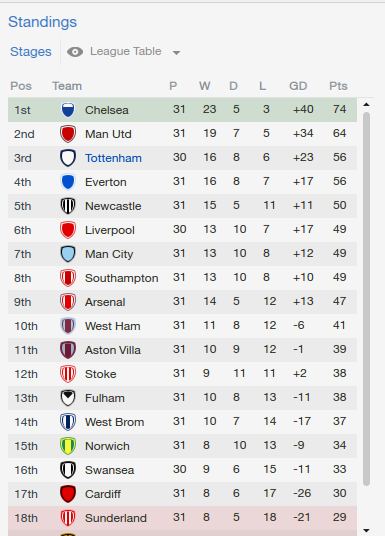Open the League Table view selector
The width and height of the screenshot is (385, 536).
pos(125,51)
